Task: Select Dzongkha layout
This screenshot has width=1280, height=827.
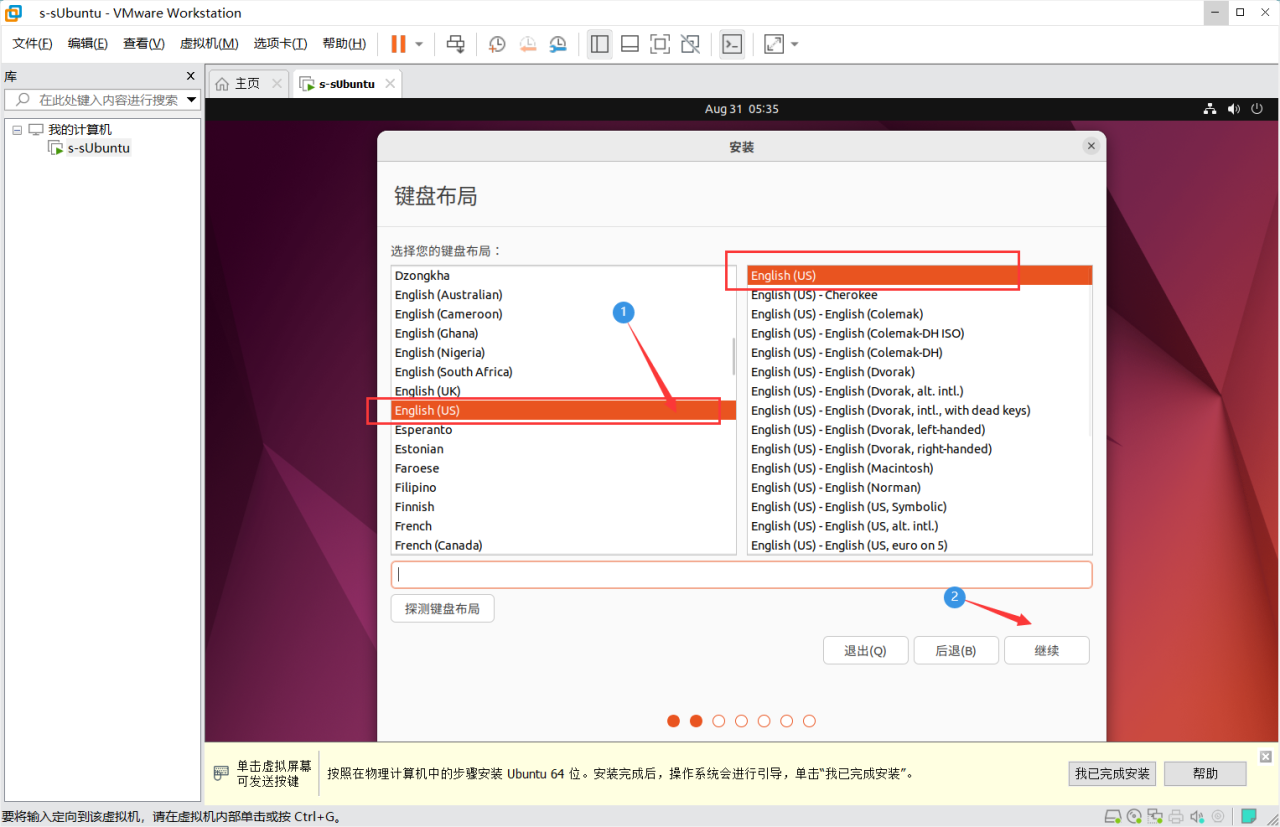Action: click(x=563, y=276)
